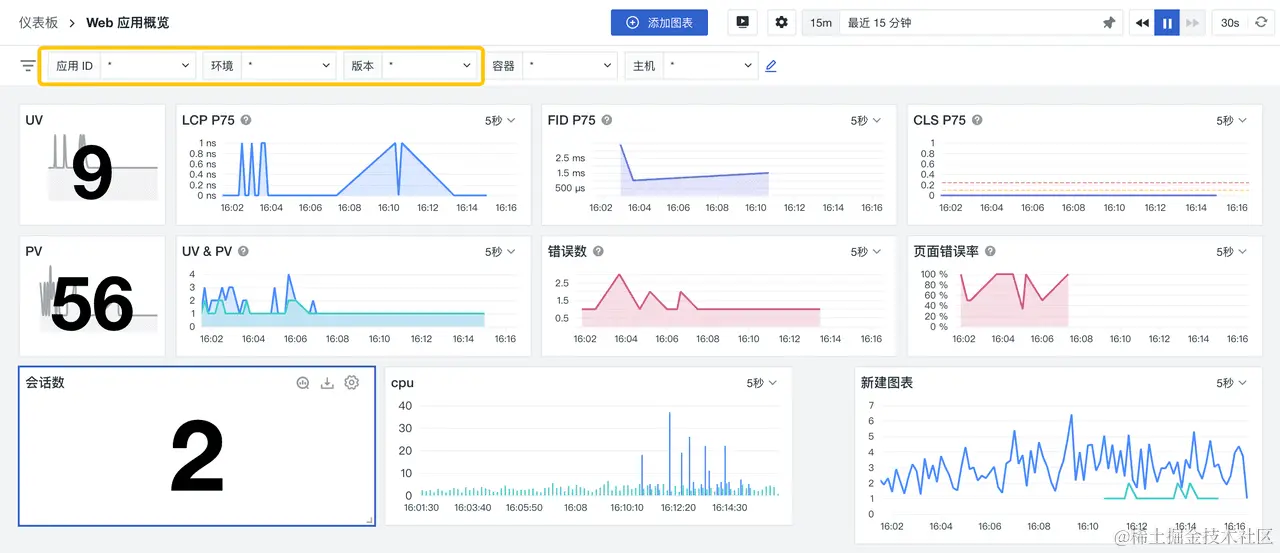The image size is (1280, 553).
Task: Click the 页面错误率 panel title
Action: click(x=946, y=252)
